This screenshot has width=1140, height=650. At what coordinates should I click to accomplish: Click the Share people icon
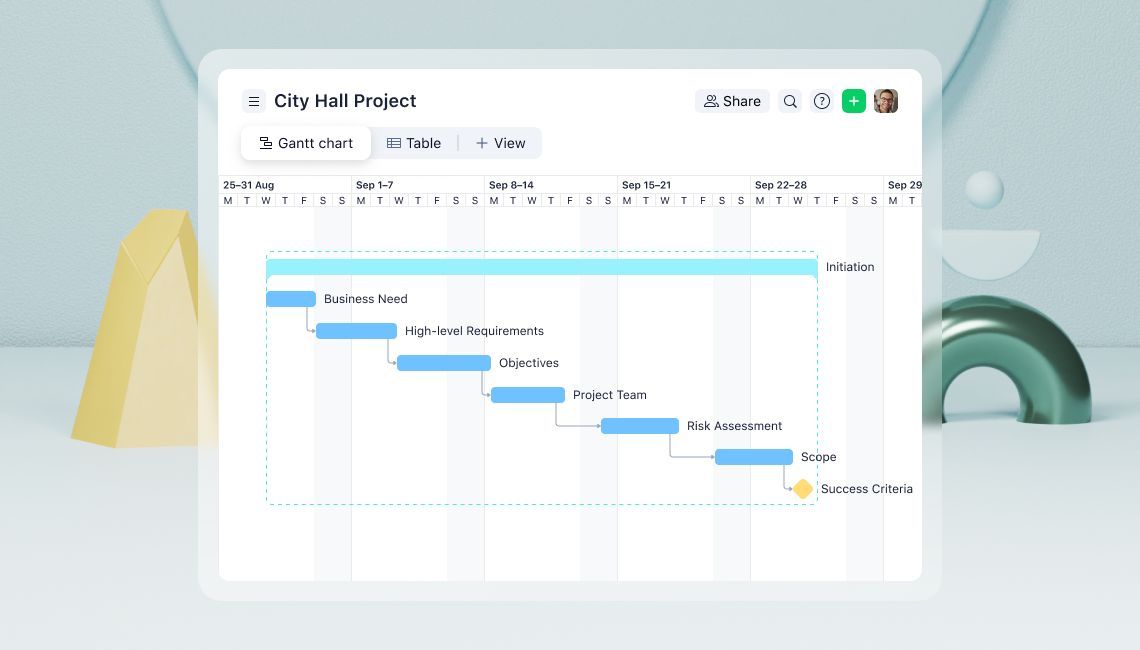point(711,101)
